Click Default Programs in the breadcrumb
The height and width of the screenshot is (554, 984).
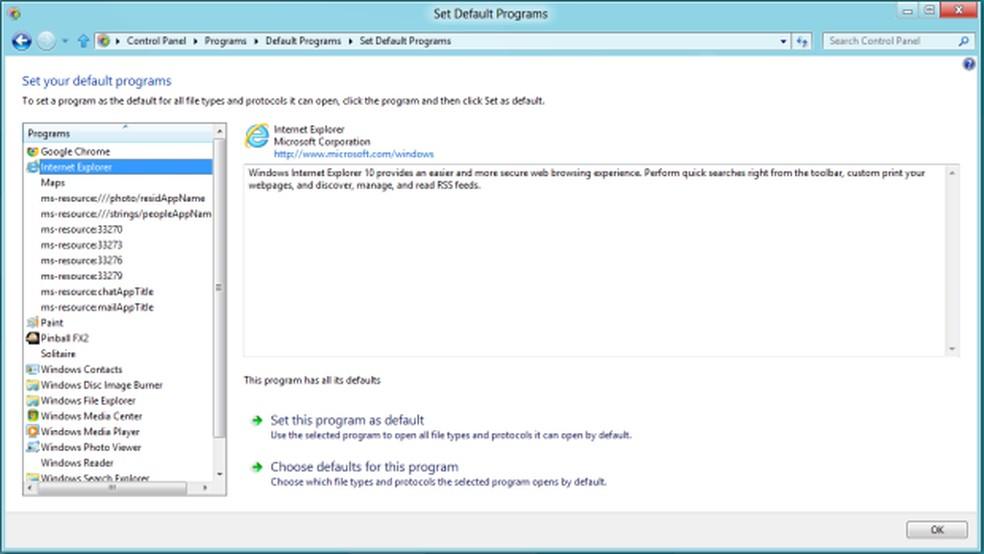(x=303, y=41)
